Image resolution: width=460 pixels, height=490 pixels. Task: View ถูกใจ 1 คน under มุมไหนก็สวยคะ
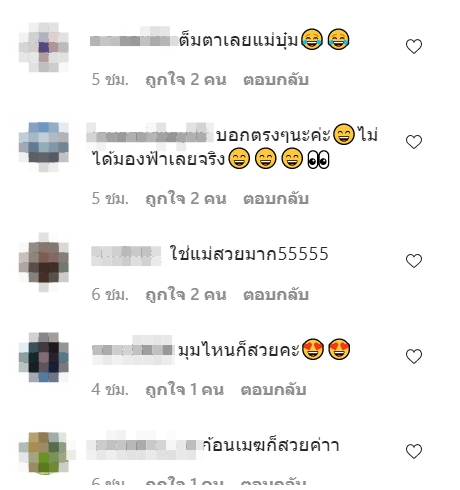tap(184, 390)
